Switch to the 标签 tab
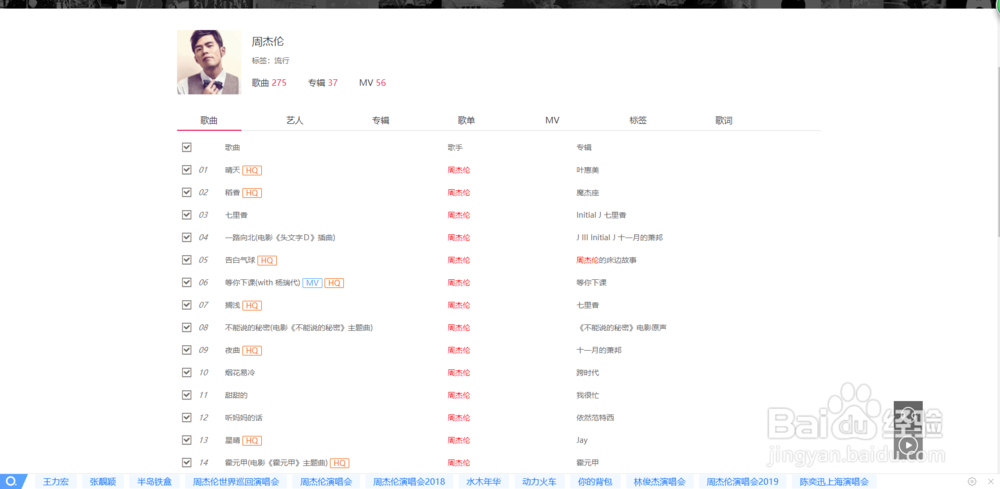Viewport: 1000px width, 489px height. click(638, 120)
